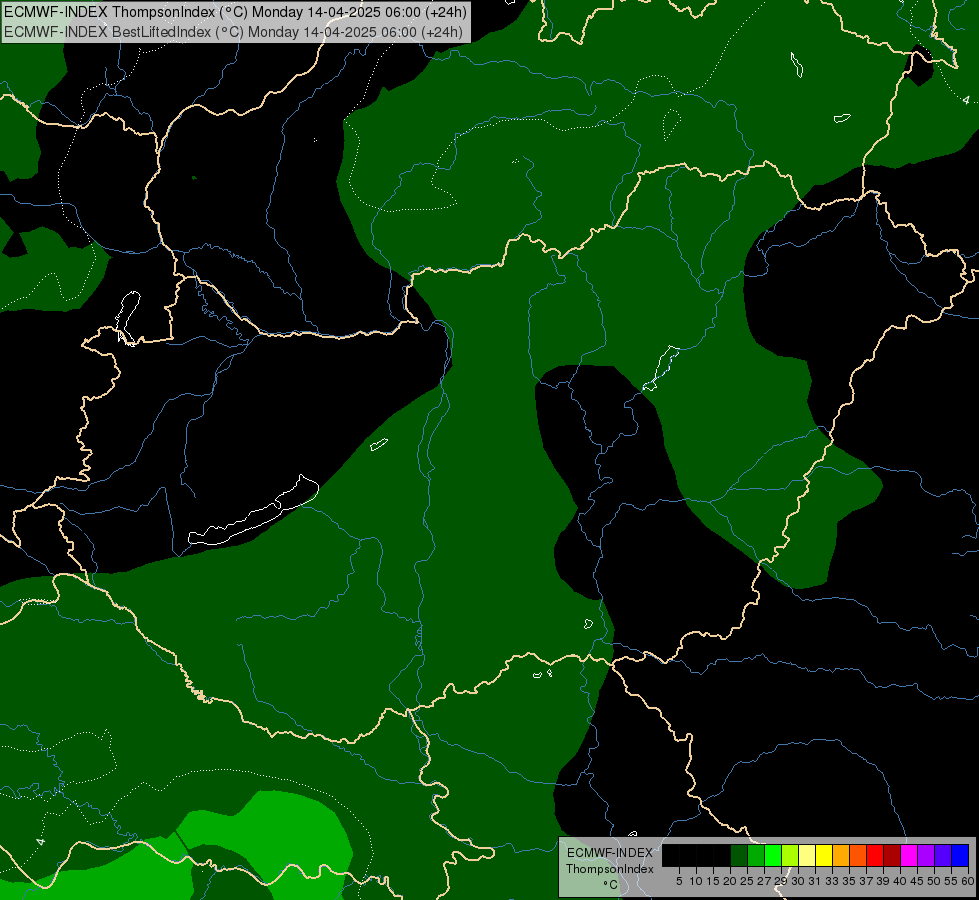Viewport: 979px width, 900px height.
Task: Click the contour label 4 near top-right edge
Action: coord(966,100)
